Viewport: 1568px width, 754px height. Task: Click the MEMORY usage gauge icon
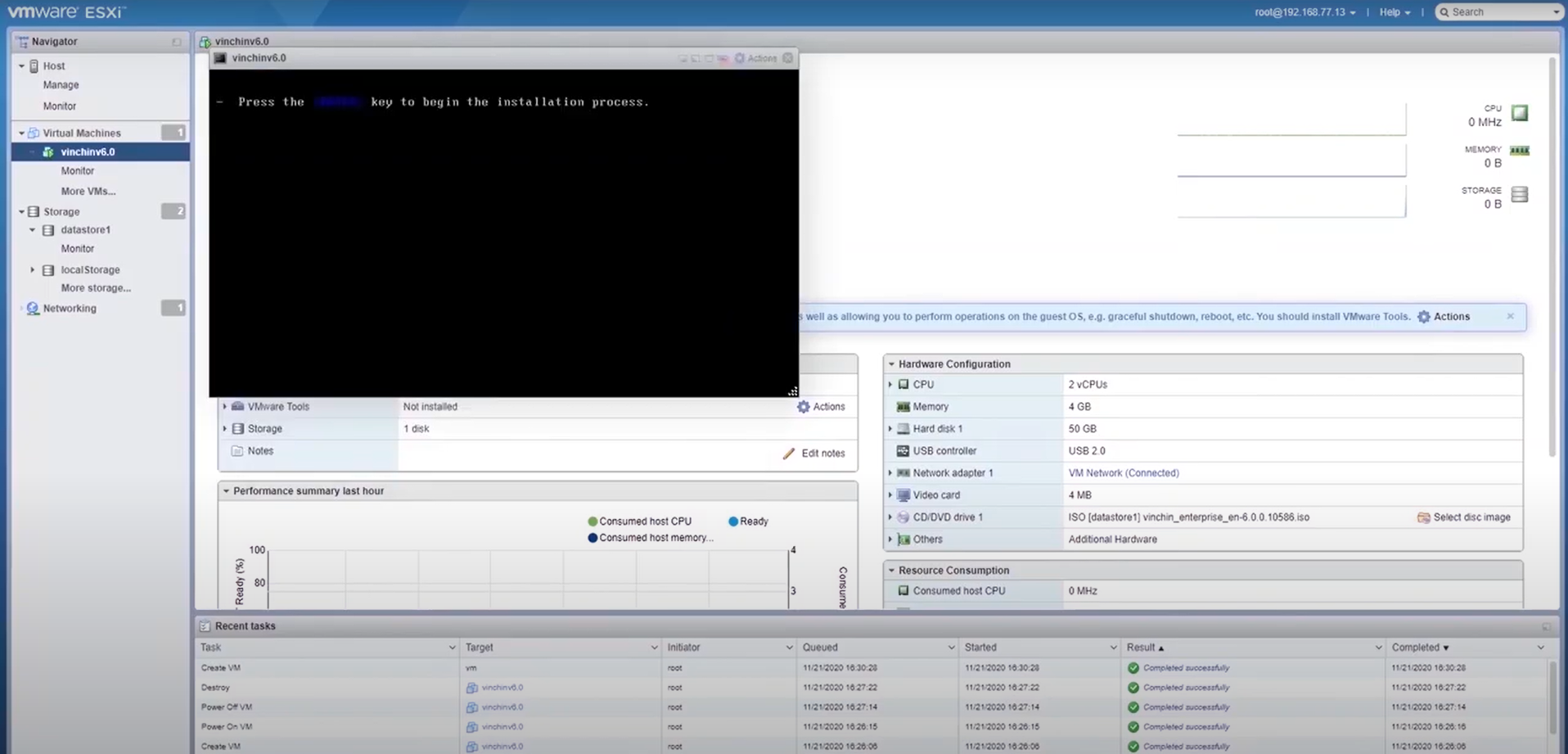(x=1520, y=151)
